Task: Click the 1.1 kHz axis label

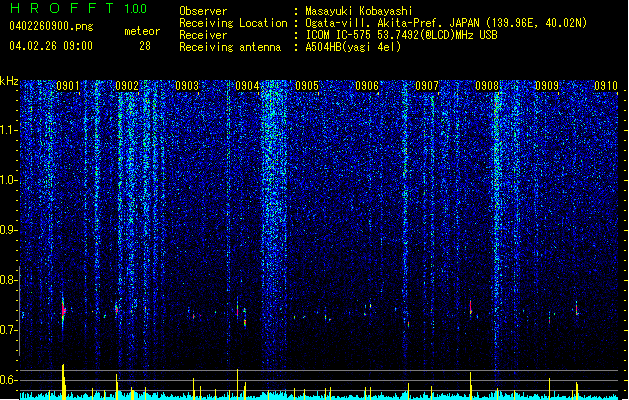Action: (x=8, y=130)
